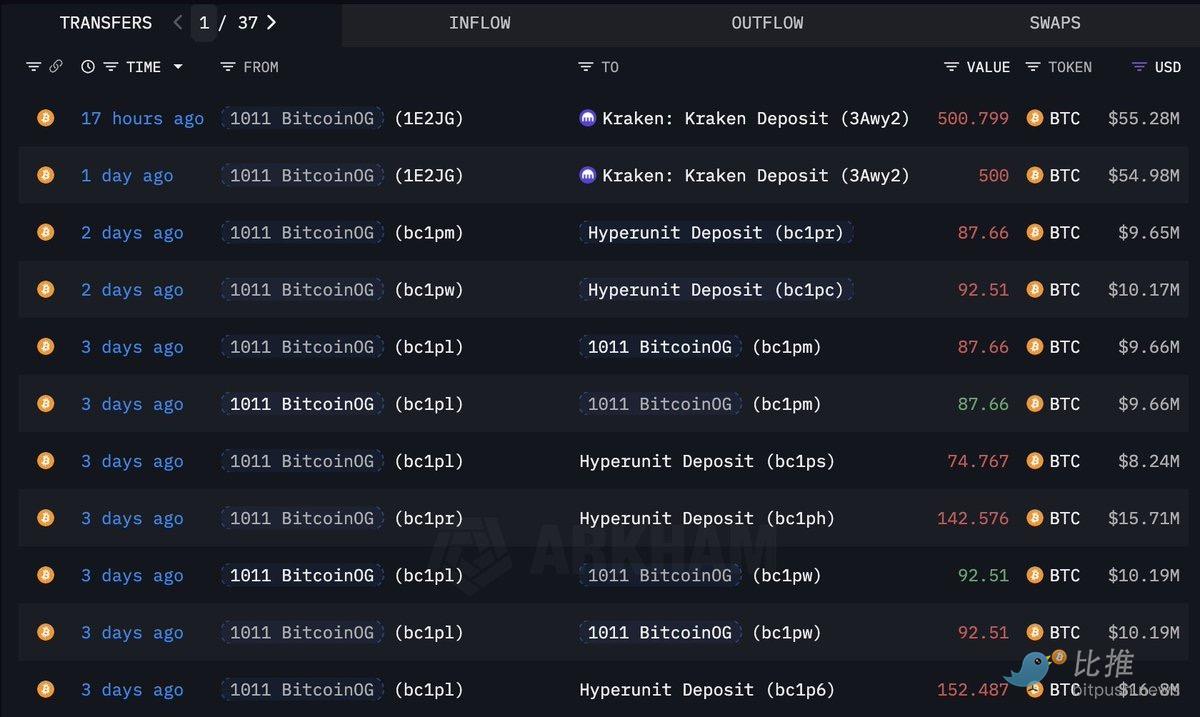This screenshot has width=1200, height=717.
Task: Open the '17 hours ago' transaction link
Action: [x=142, y=118]
